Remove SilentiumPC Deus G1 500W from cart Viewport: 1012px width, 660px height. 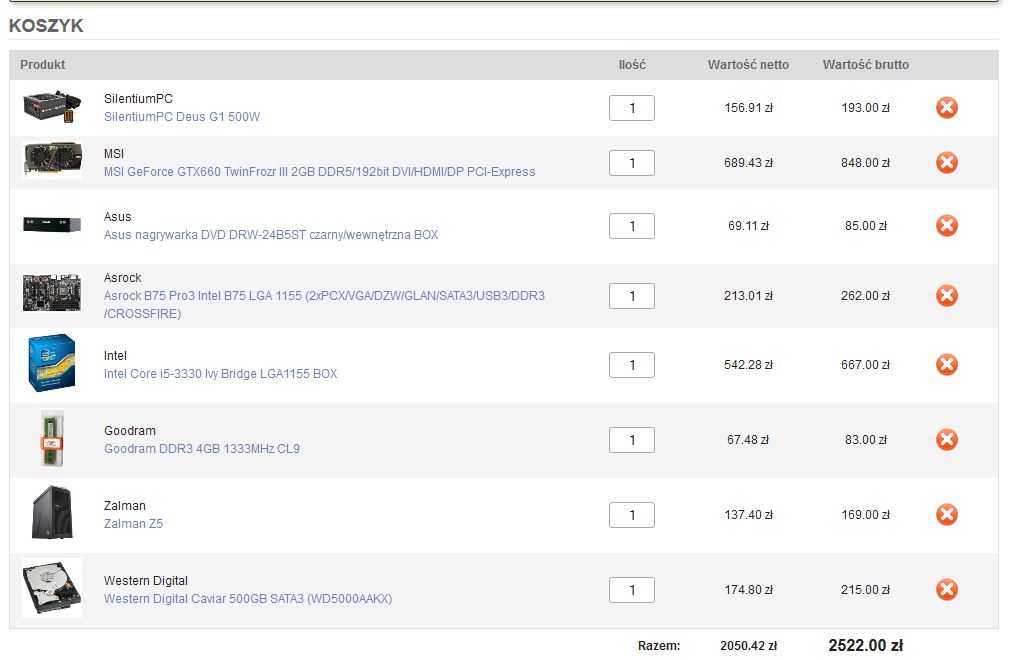[946, 108]
